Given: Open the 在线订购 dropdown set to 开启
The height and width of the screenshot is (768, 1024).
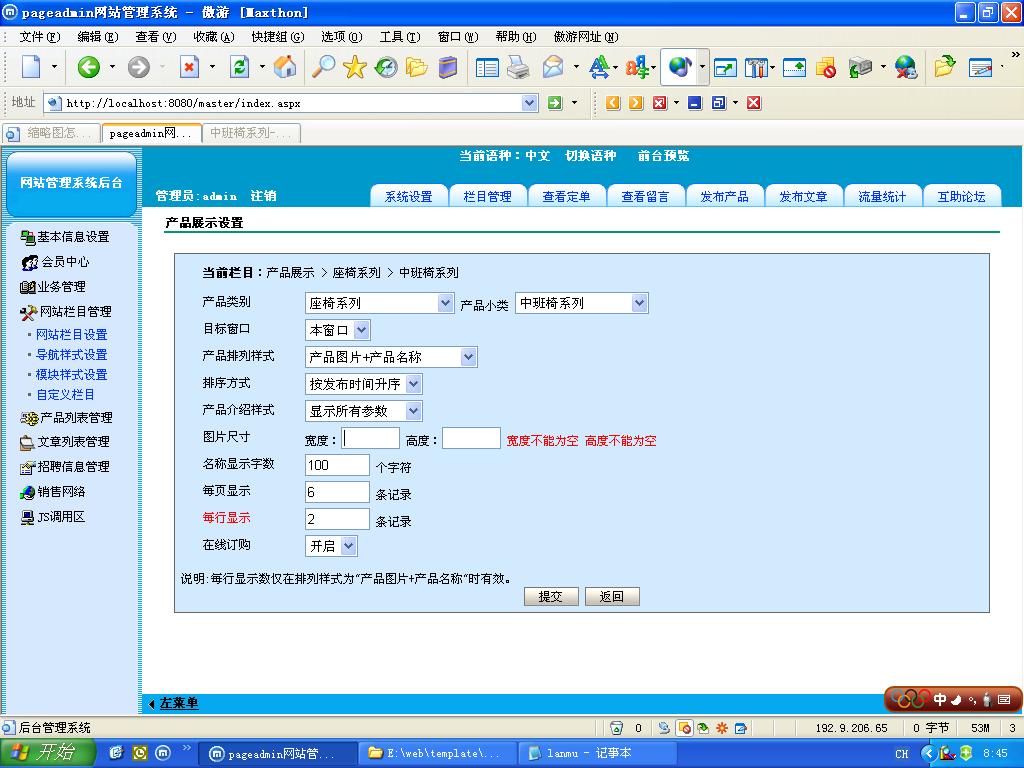Looking at the screenshot, I should pos(331,546).
